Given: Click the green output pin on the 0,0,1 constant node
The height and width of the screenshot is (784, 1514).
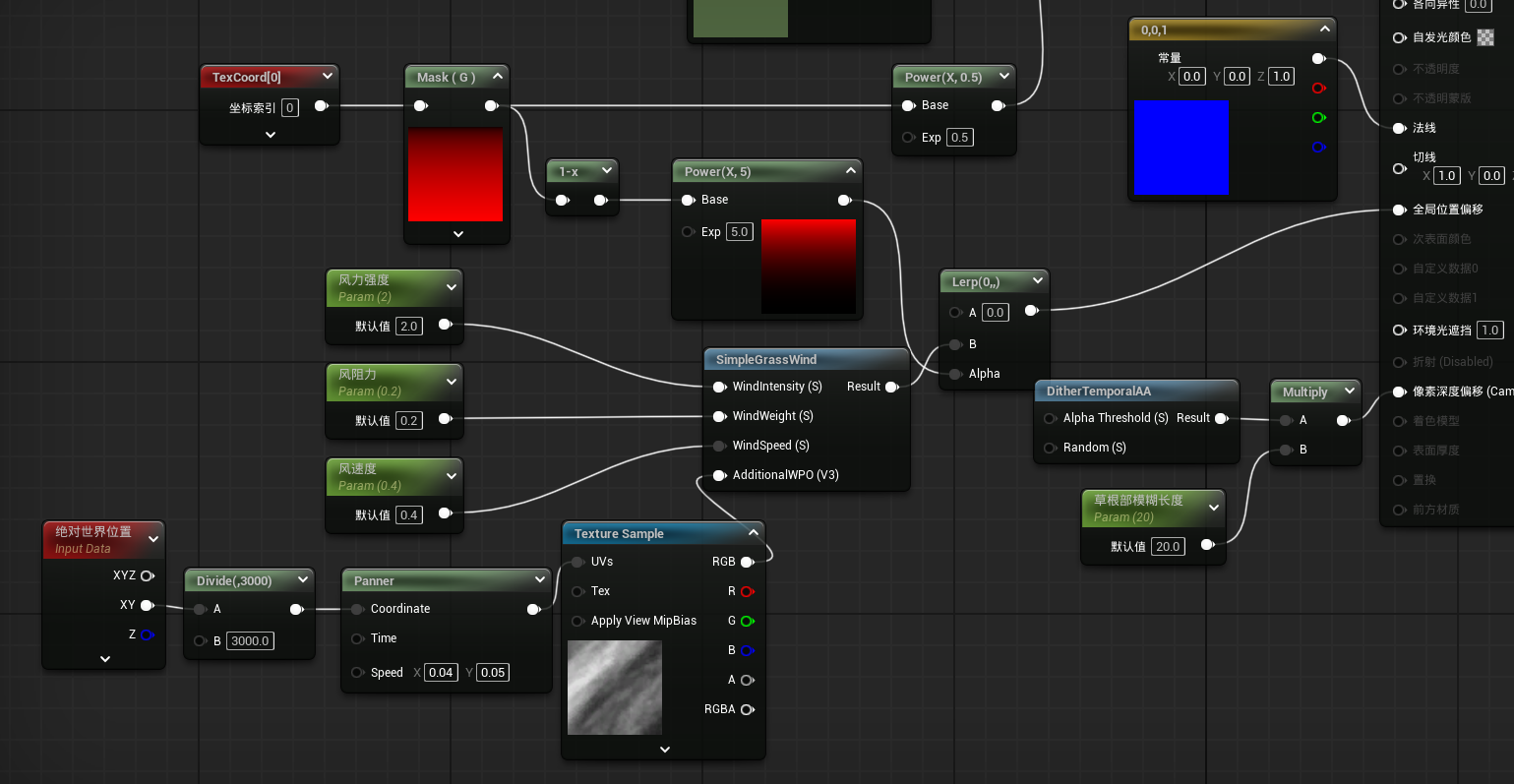Looking at the screenshot, I should pos(1318,118).
